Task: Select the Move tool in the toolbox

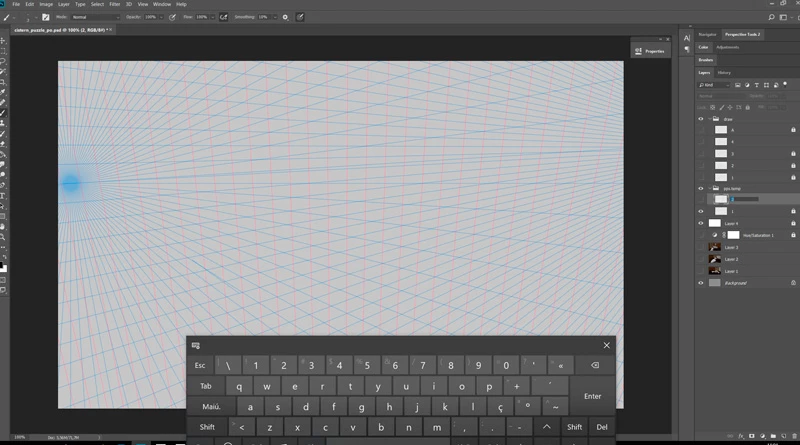Action: (3, 41)
